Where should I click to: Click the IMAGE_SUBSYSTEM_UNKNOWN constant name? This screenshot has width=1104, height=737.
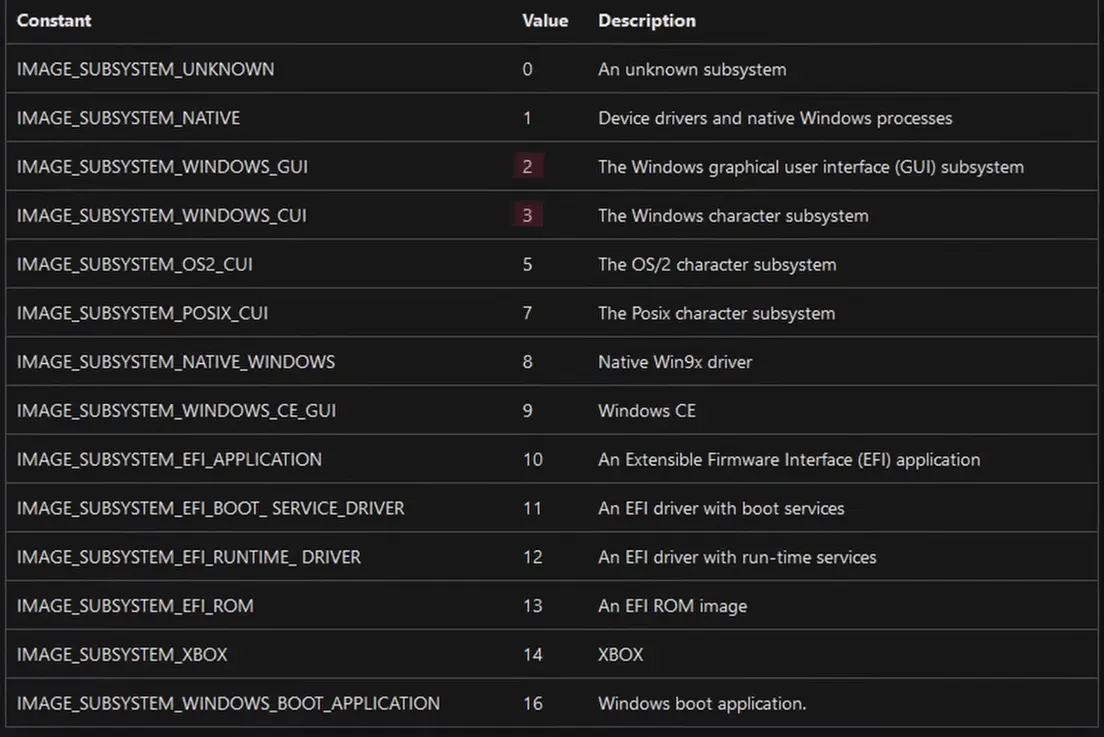(x=145, y=69)
